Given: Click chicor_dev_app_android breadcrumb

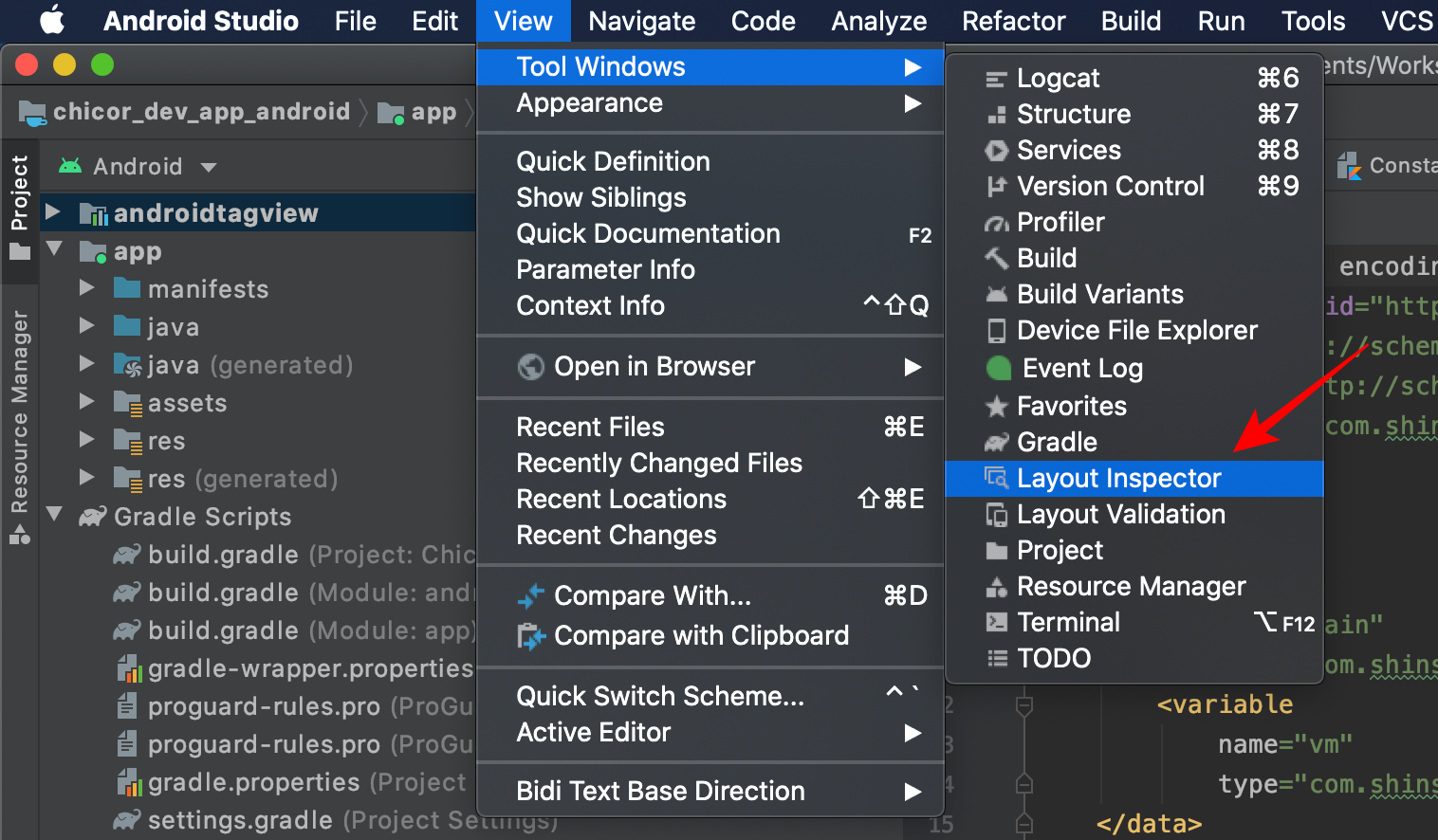Looking at the screenshot, I should 201,112.
